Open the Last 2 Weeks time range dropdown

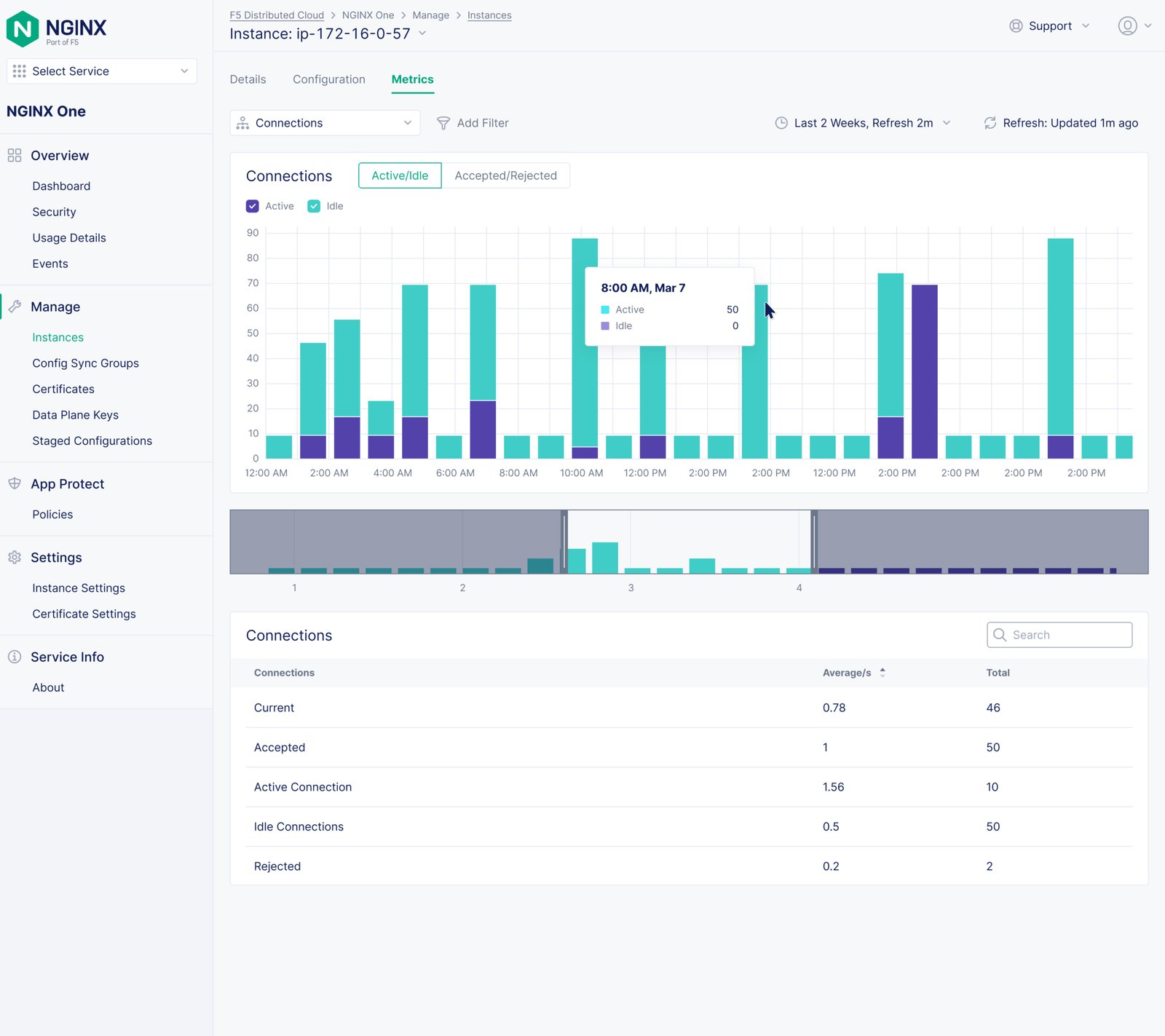point(863,123)
